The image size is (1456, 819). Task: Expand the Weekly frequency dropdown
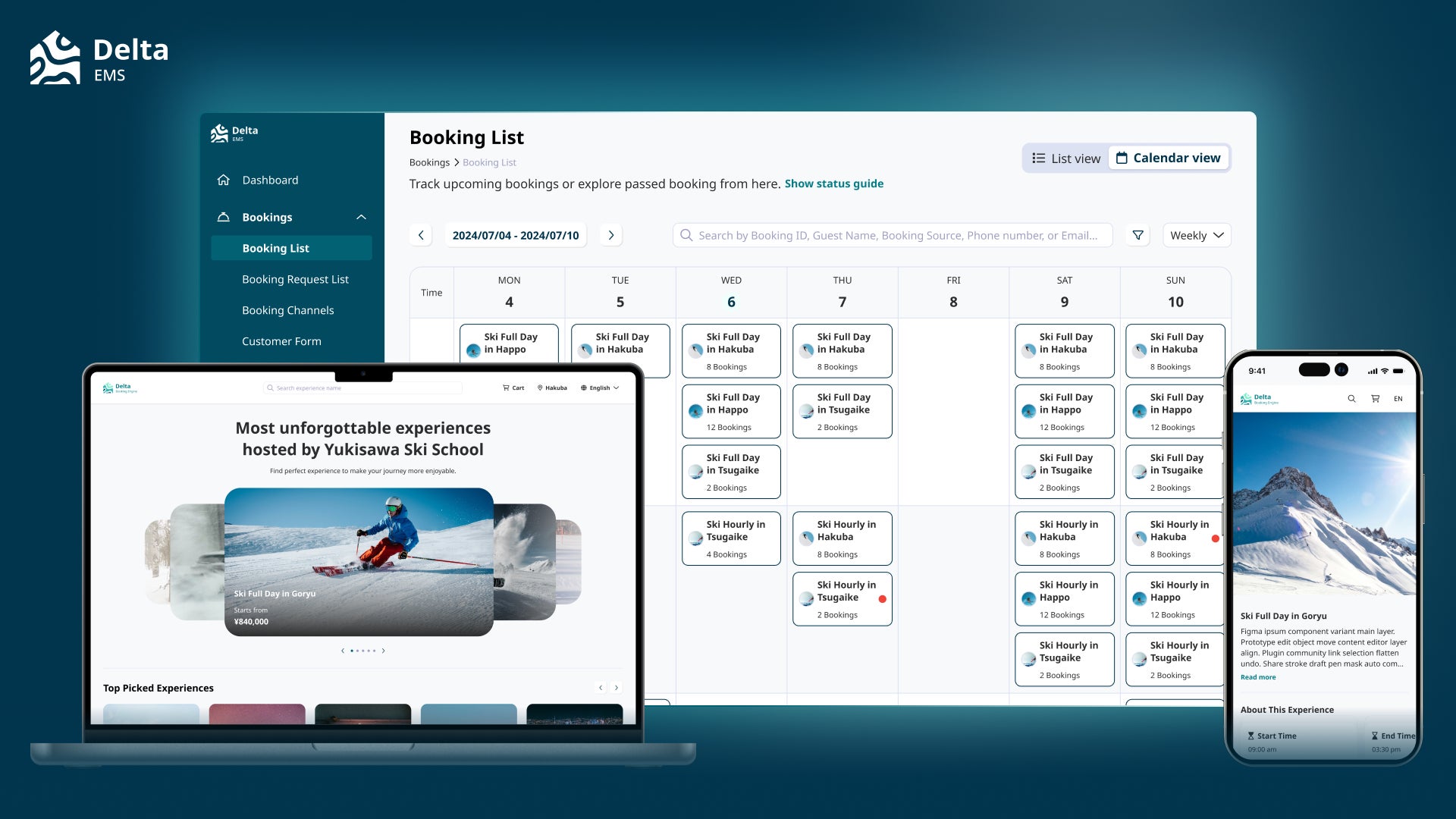pos(1196,235)
